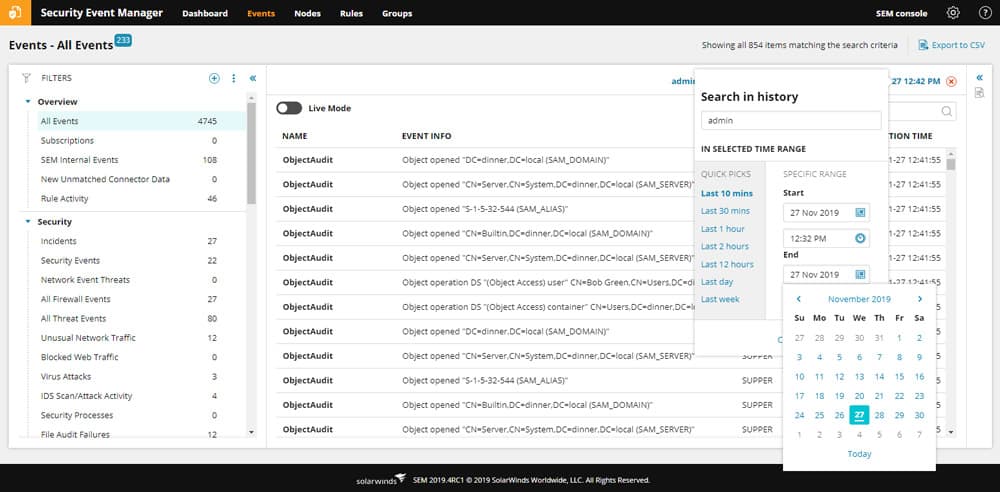
Task: Sort by the NAME column header
Action: [x=295, y=136]
